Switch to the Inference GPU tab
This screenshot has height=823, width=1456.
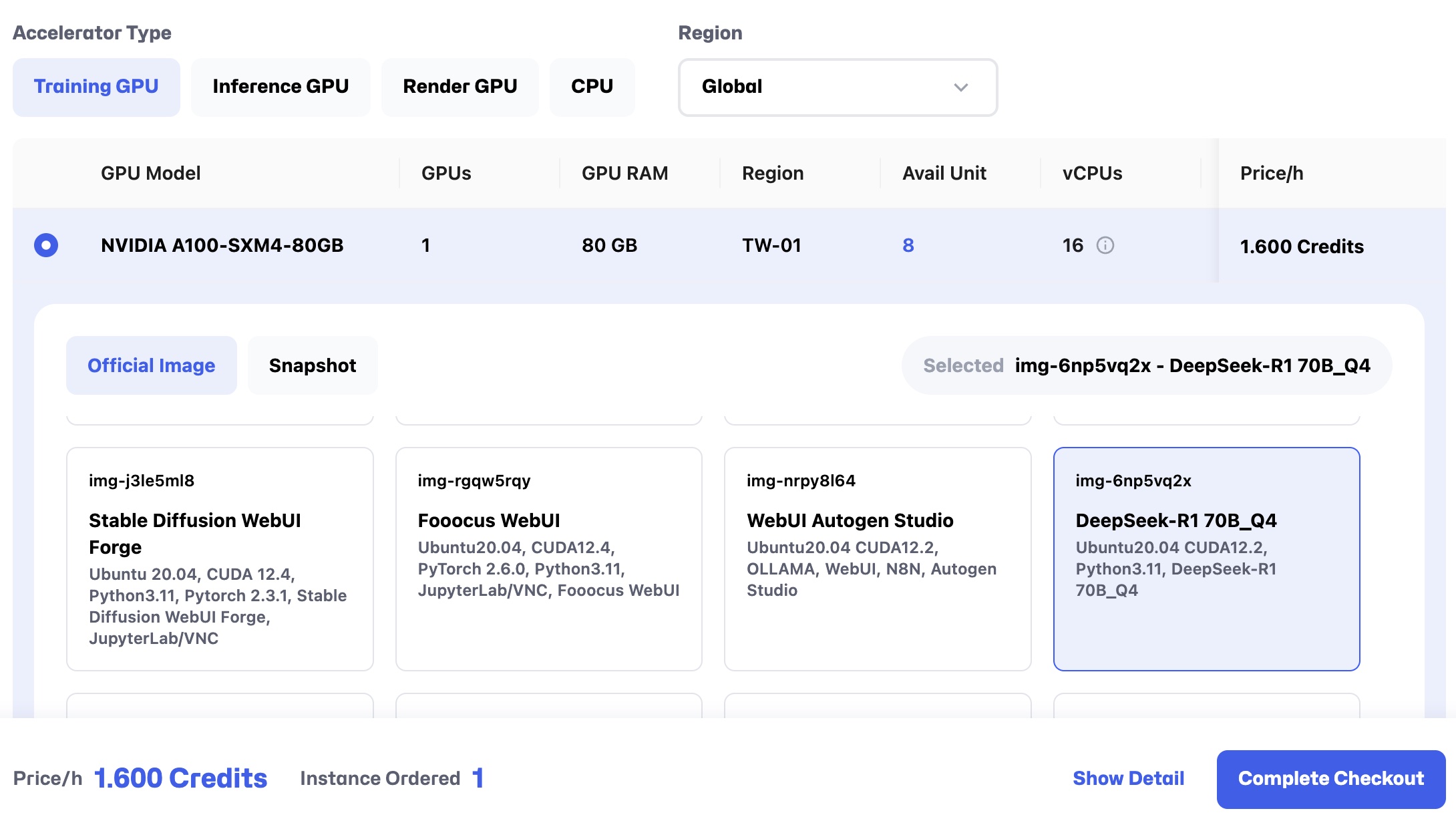281,87
